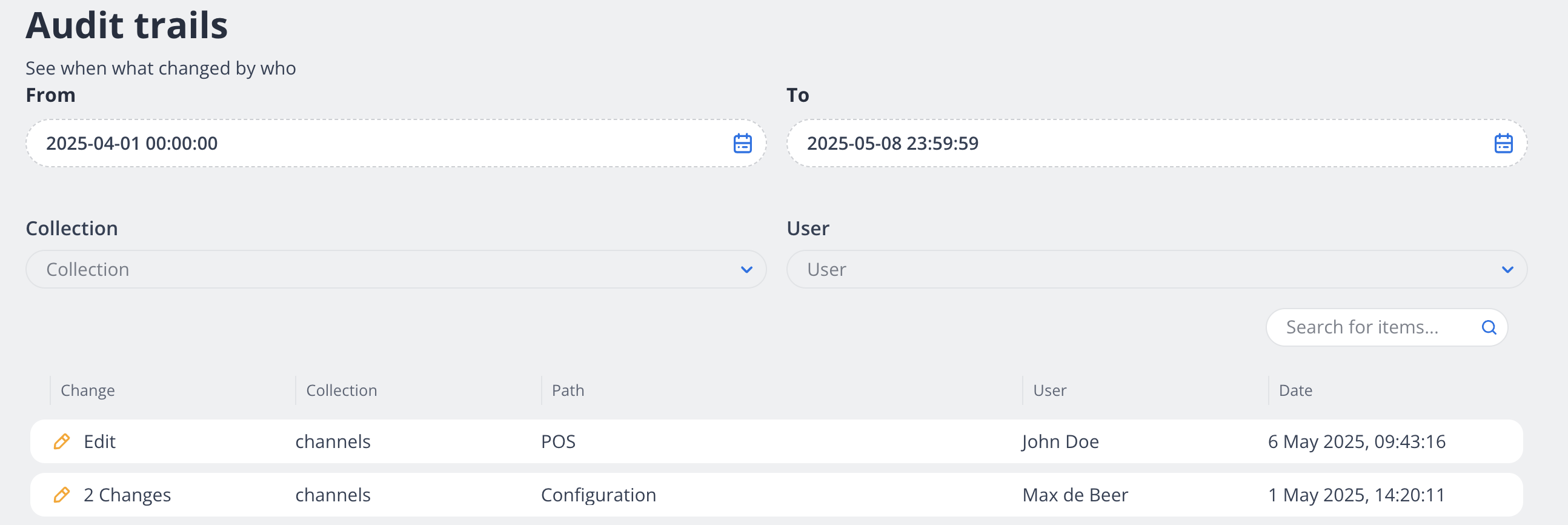Screen dimensions: 1568x525
Task: Sort by the Date column header
Action: click(x=1295, y=390)
